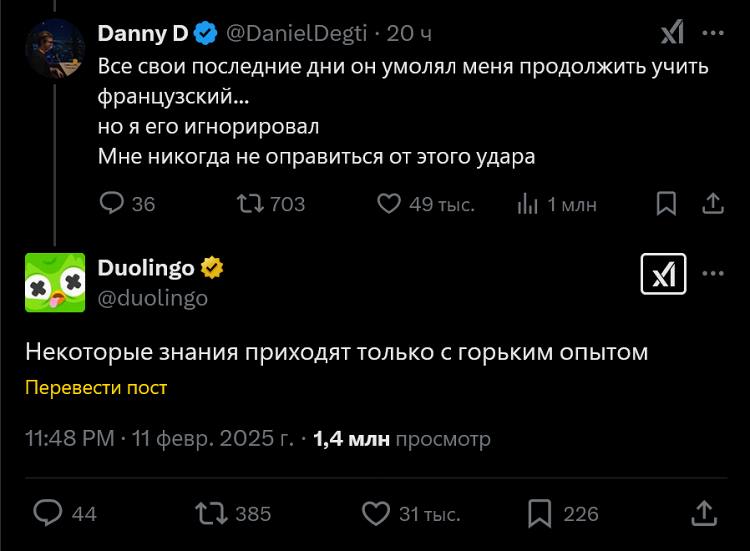The width and height of the screenshot is (750, 551).
Task: Repost the Duolingo tweet
Action: (209, 514)
